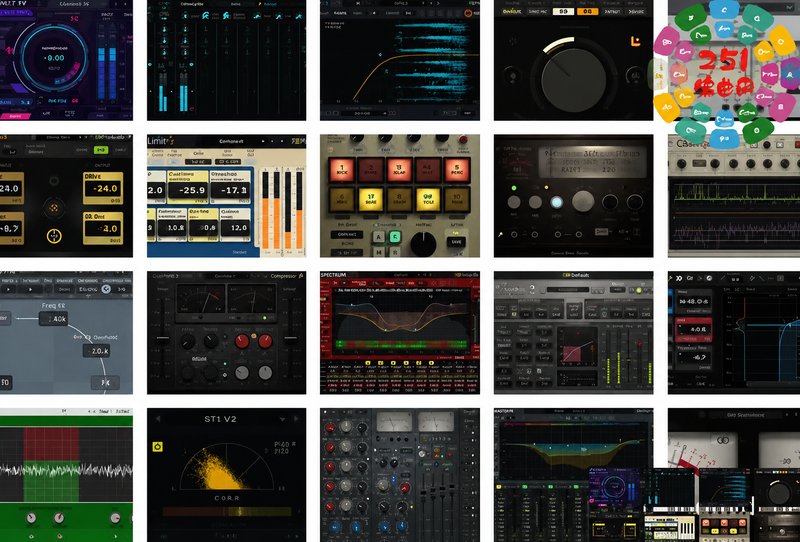The height and width of the screenshot is (542, 800).
Task: Click the Default preset name in the channel strip title bar
Action: click(579, 275)
